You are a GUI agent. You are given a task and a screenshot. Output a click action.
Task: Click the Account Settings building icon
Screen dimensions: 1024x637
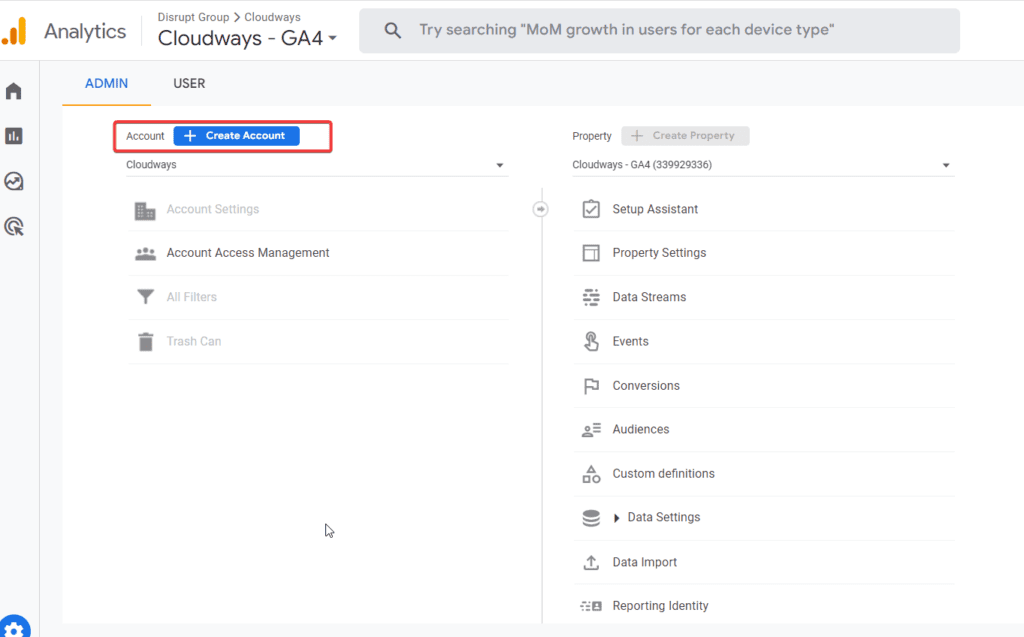point(145,210)
